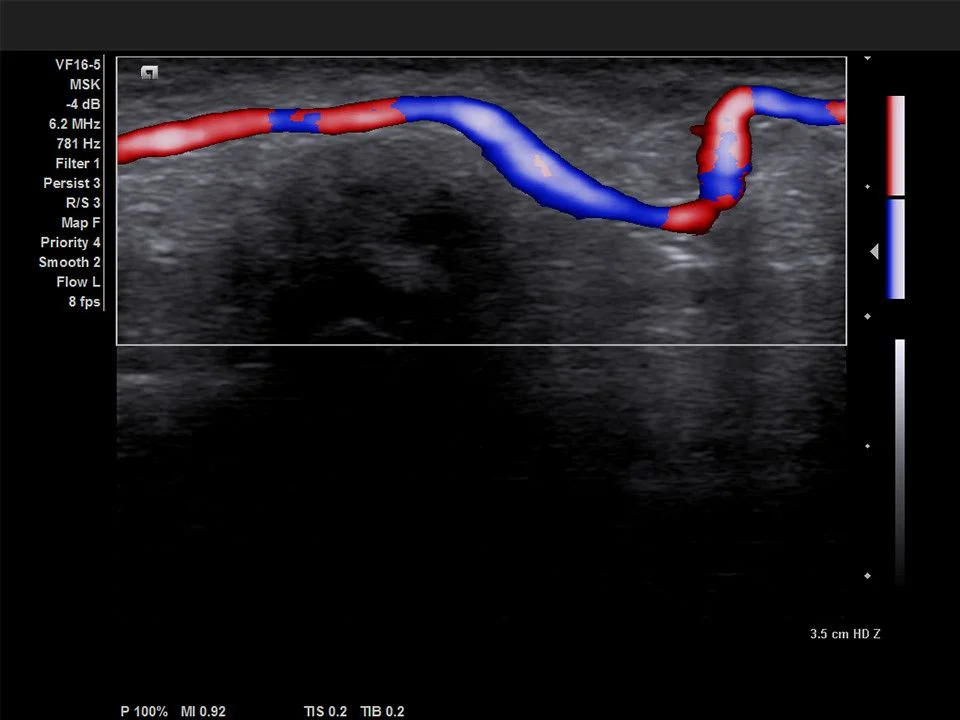
Task: Select the VF16-5 transducer label
Action: click(x=77, y=64)
